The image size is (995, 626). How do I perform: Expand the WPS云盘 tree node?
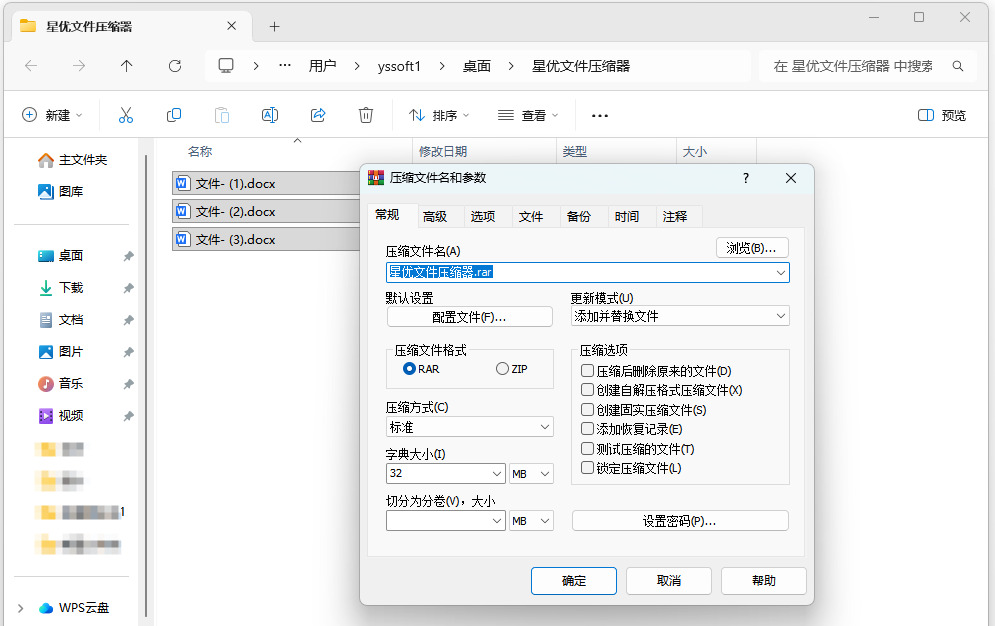point(20,608)
